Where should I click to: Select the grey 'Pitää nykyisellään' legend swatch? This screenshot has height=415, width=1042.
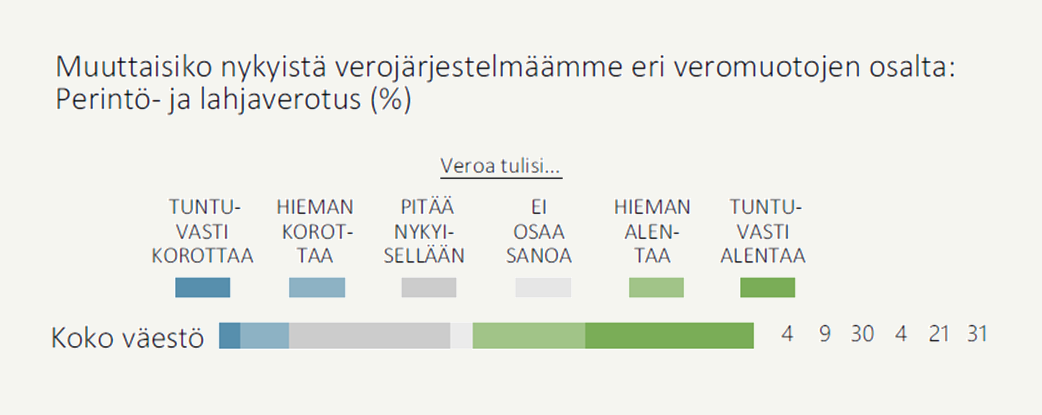pyautogui.click(x=428, y=288)
